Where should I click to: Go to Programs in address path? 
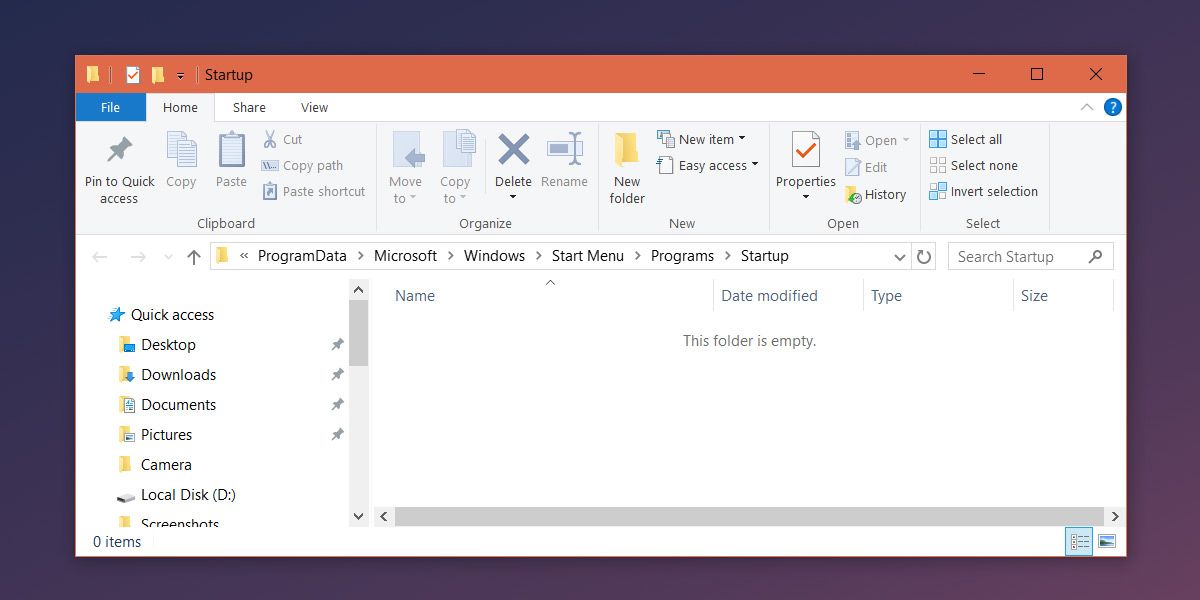[x=682, y=256]
